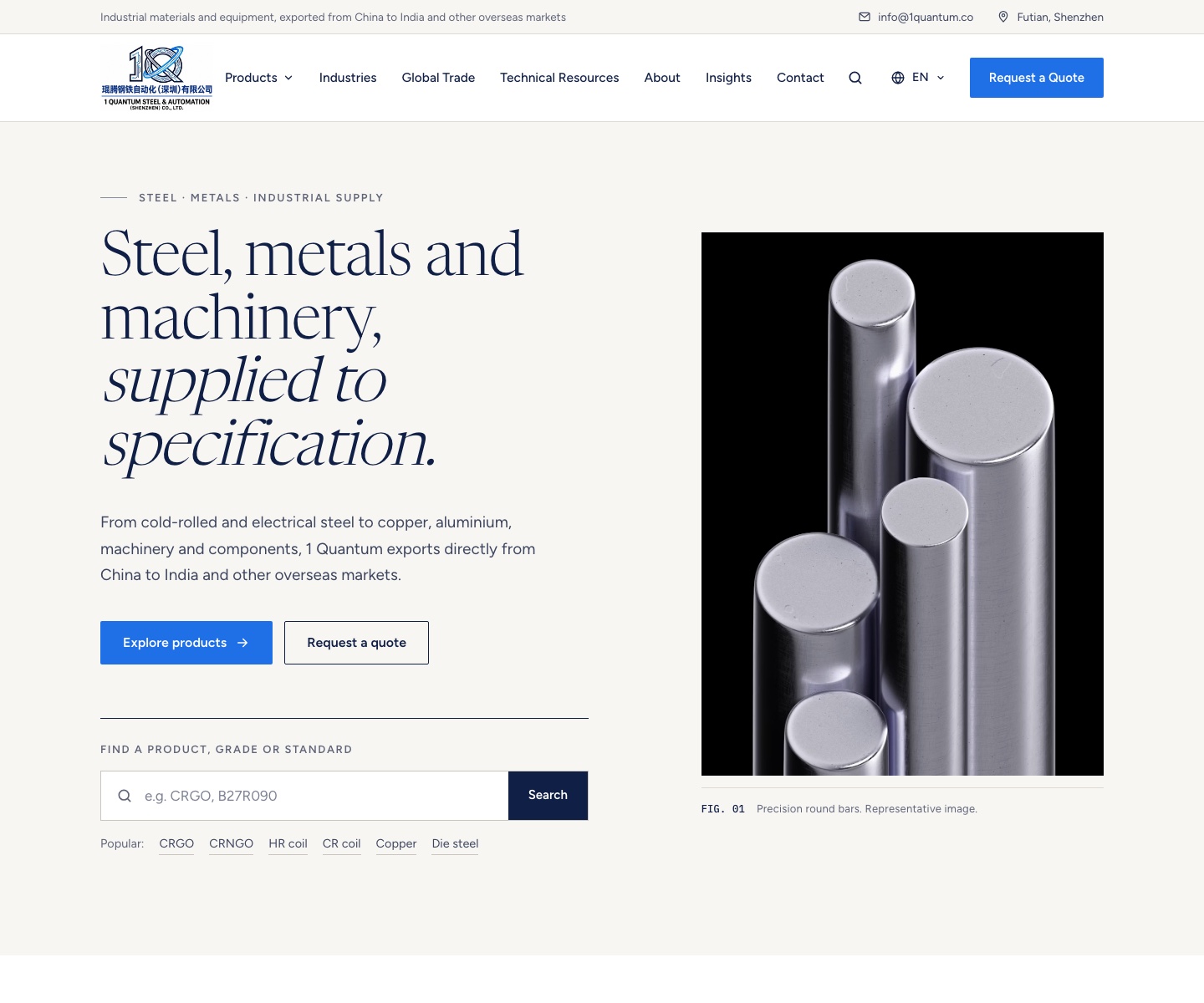Click the Explore products button
1204x1003 pixels.
click(186, 643)
